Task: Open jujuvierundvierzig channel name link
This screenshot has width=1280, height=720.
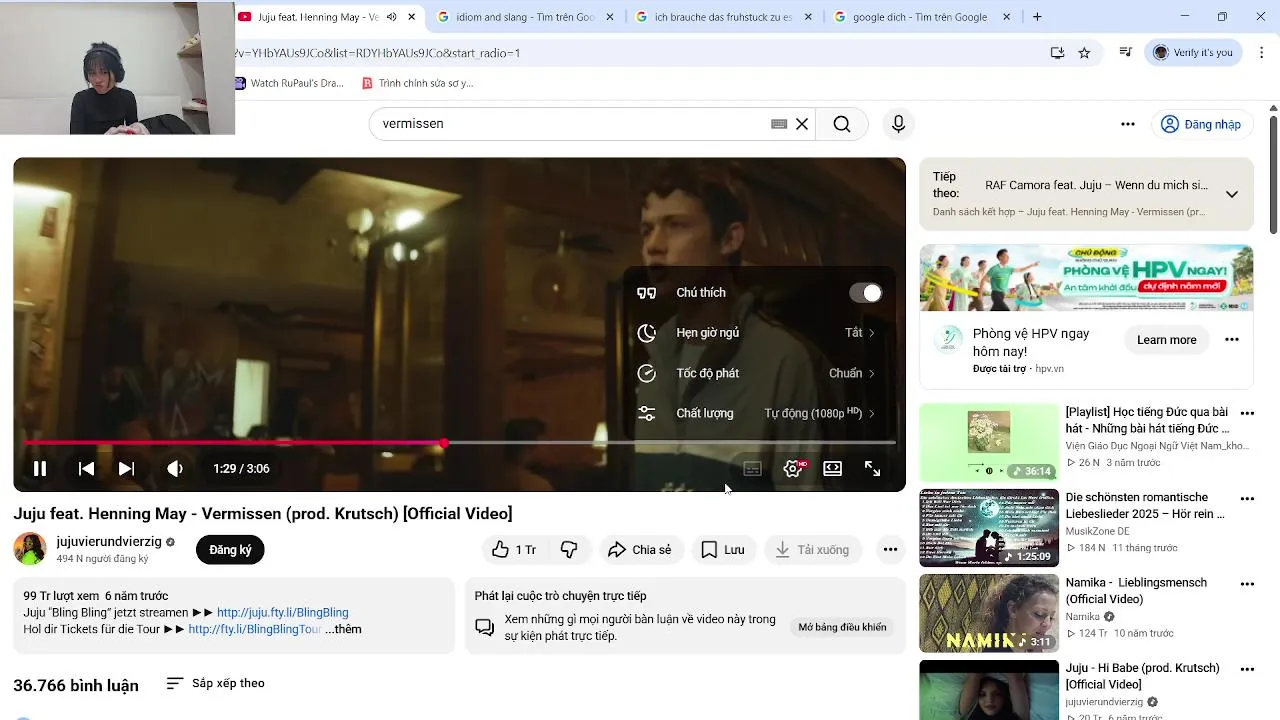Action: click(x=109, y=541)
